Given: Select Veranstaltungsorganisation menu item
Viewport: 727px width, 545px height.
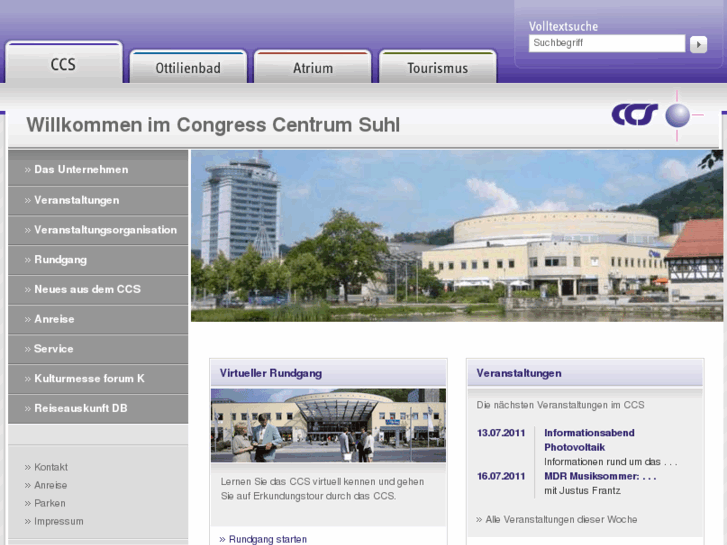Looking at the screenshot, I should coord(98,230).
